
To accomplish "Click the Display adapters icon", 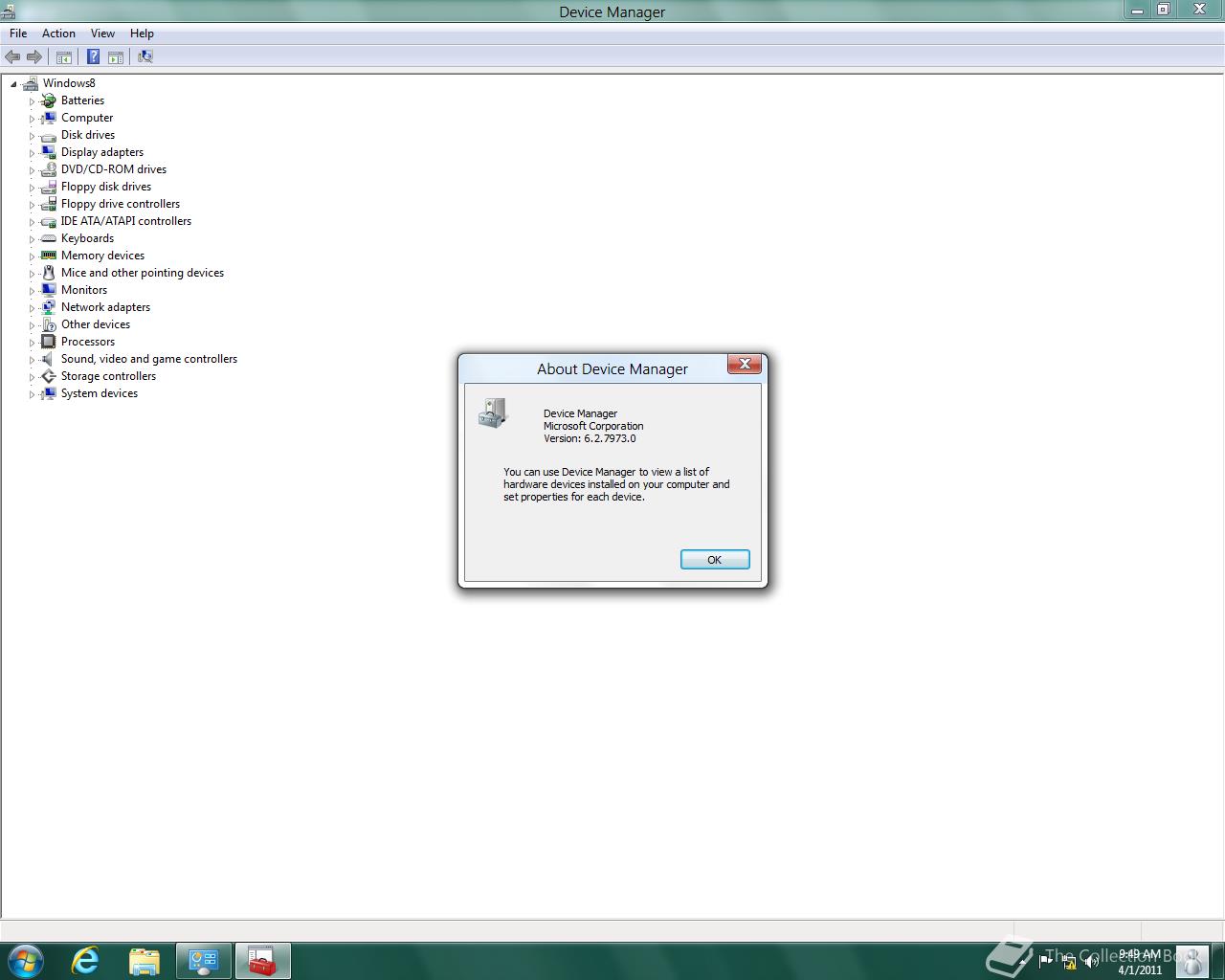I will (49, 152).
